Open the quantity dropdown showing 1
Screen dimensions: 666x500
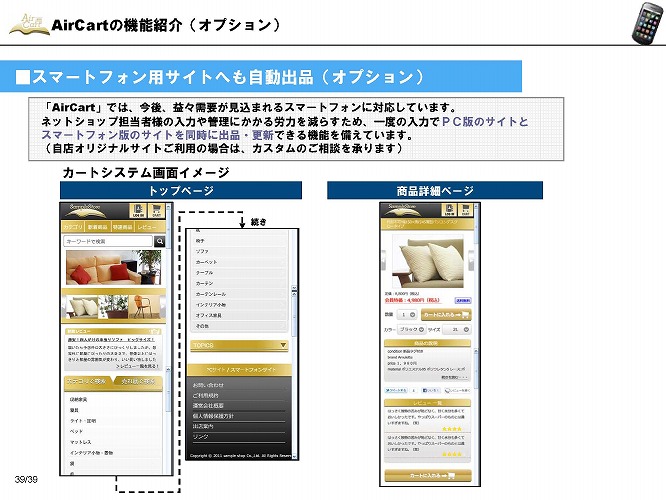point(406,315)
